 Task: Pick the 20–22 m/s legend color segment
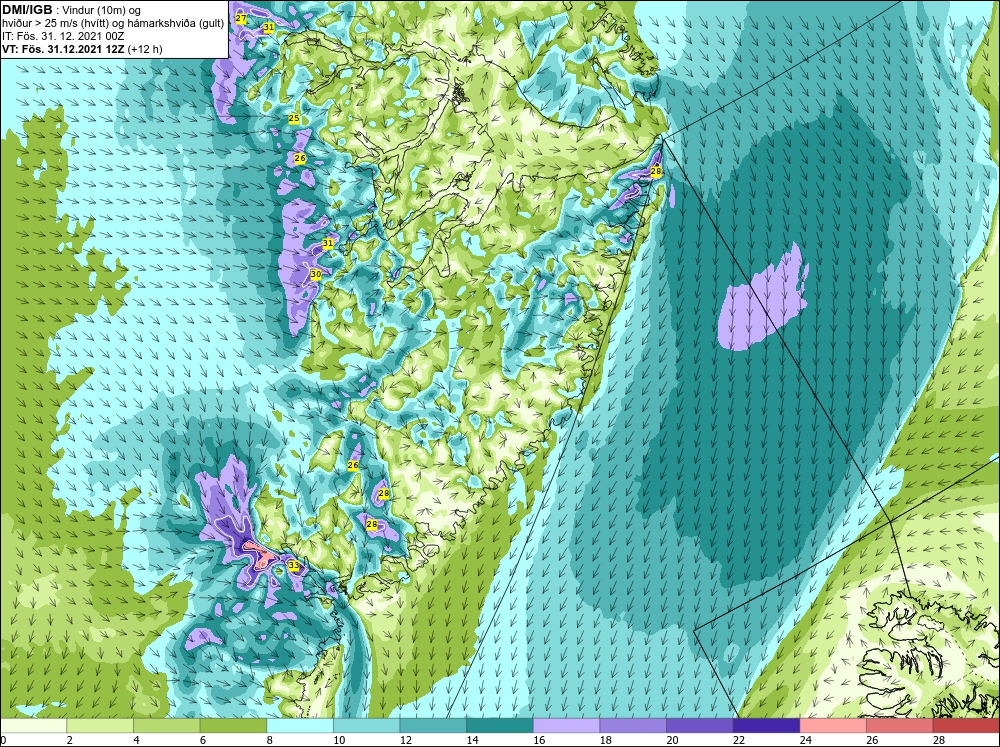point(700,725)
